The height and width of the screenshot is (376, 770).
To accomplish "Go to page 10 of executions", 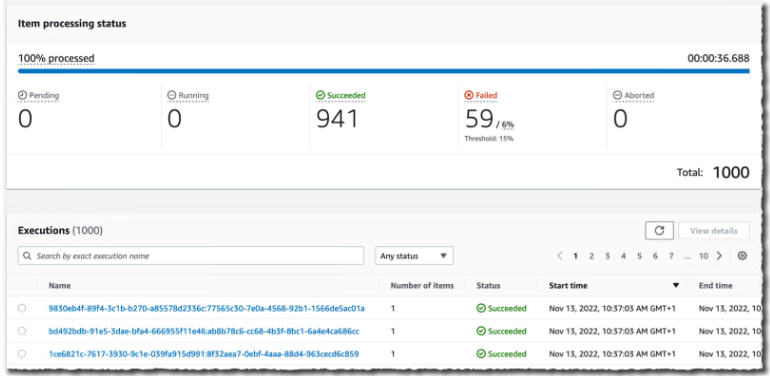I will coord(704,256).
